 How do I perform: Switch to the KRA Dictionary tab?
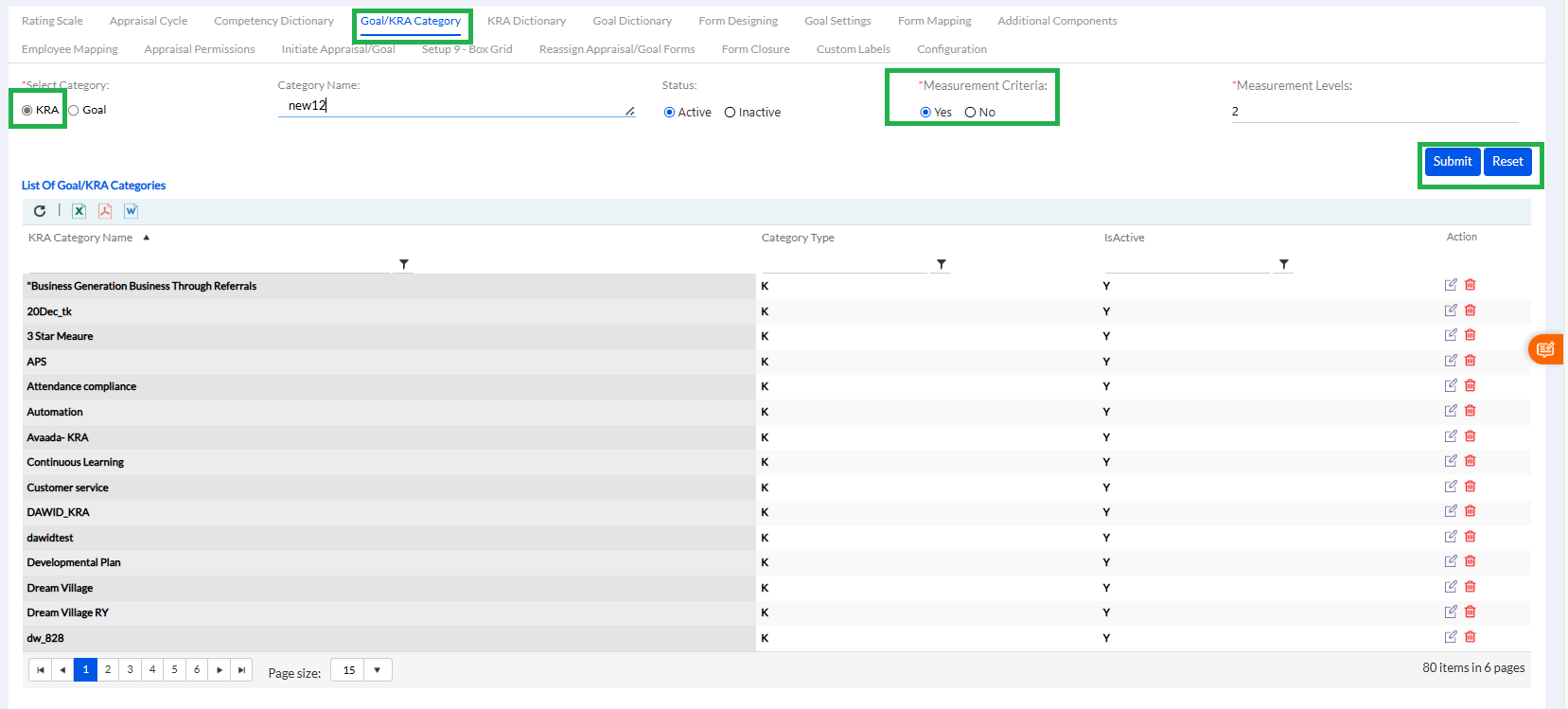526,21
